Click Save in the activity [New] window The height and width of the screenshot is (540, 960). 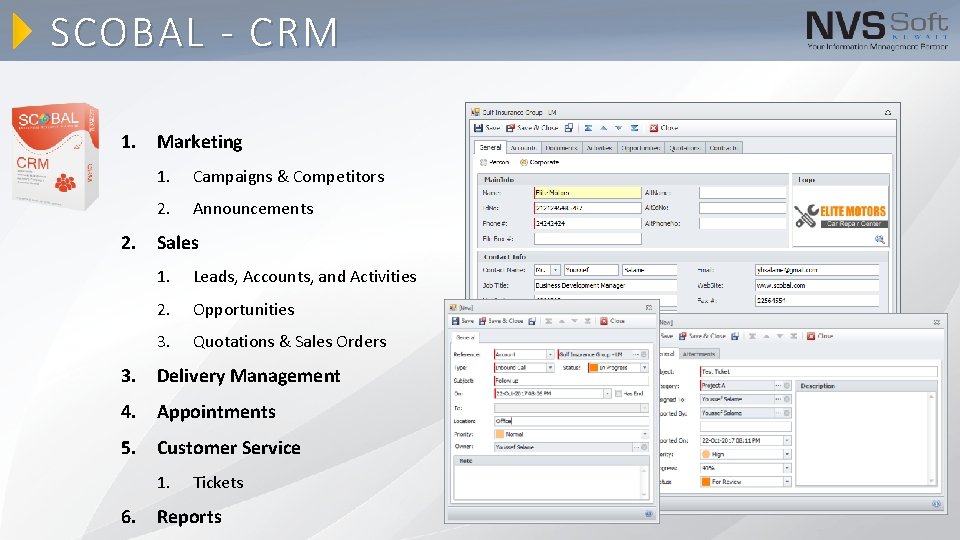[463, 321]
